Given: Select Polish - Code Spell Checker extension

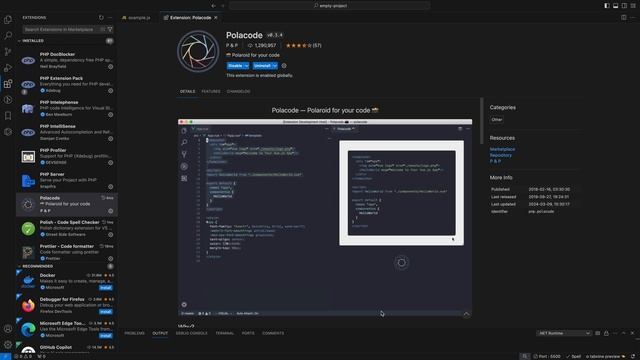Looking at the screenshot, I should pyautogui.click(x=67, y=229).
